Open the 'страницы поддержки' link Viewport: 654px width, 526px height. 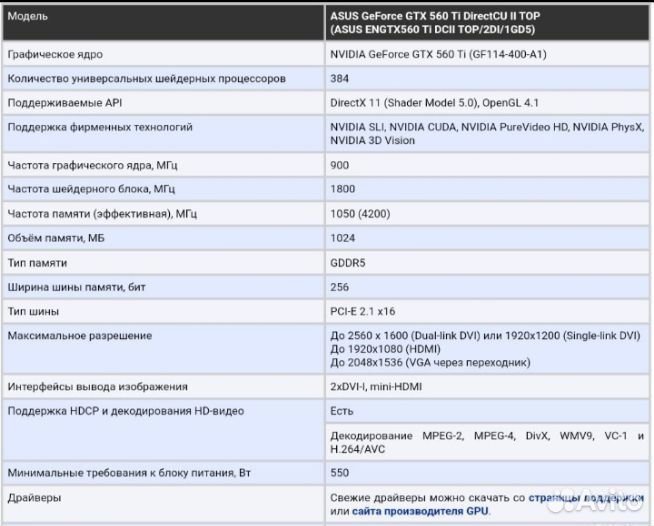[x=586, y=498]
